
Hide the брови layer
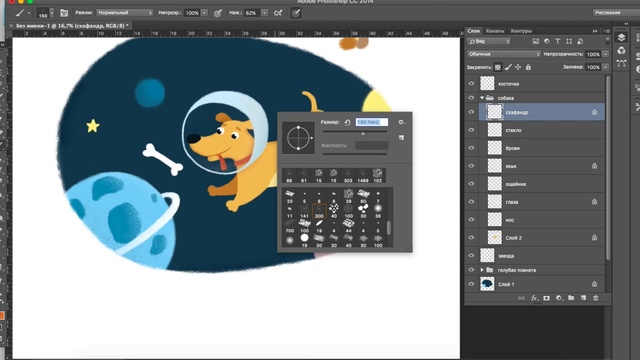471,148
